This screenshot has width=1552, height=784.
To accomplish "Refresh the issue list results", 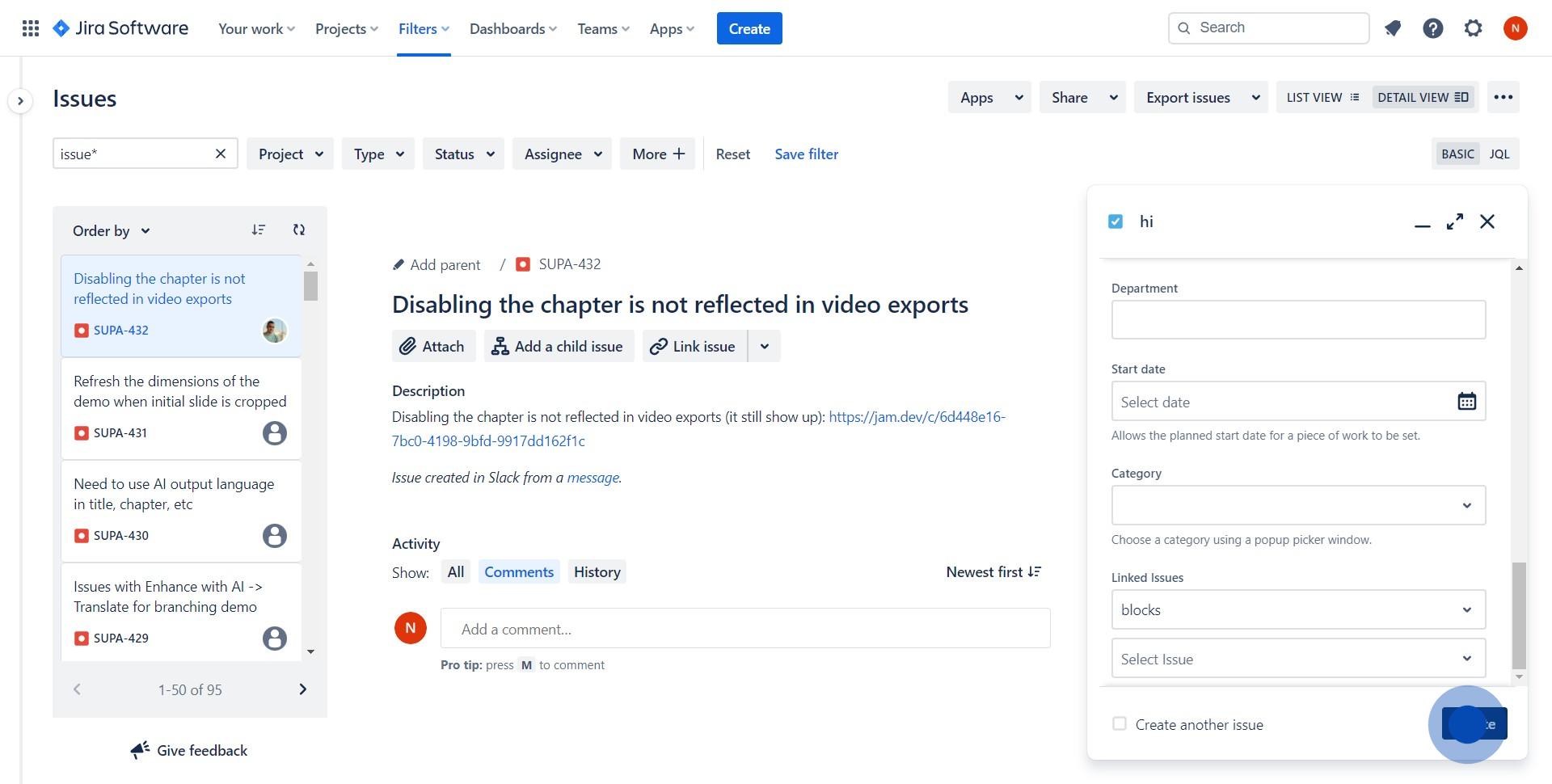I will 299,230.
